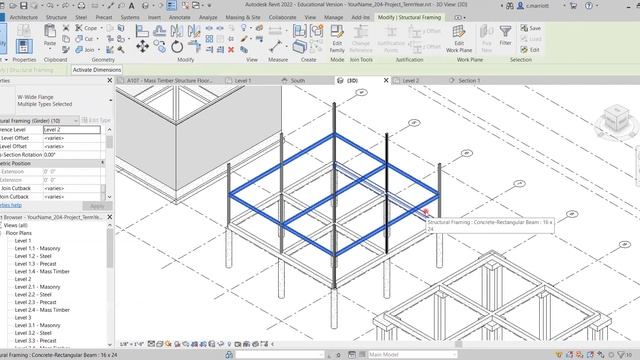Select the Rotate tool in Modify panel
This screenshot has width=640, height=360.
pos(177,47)
